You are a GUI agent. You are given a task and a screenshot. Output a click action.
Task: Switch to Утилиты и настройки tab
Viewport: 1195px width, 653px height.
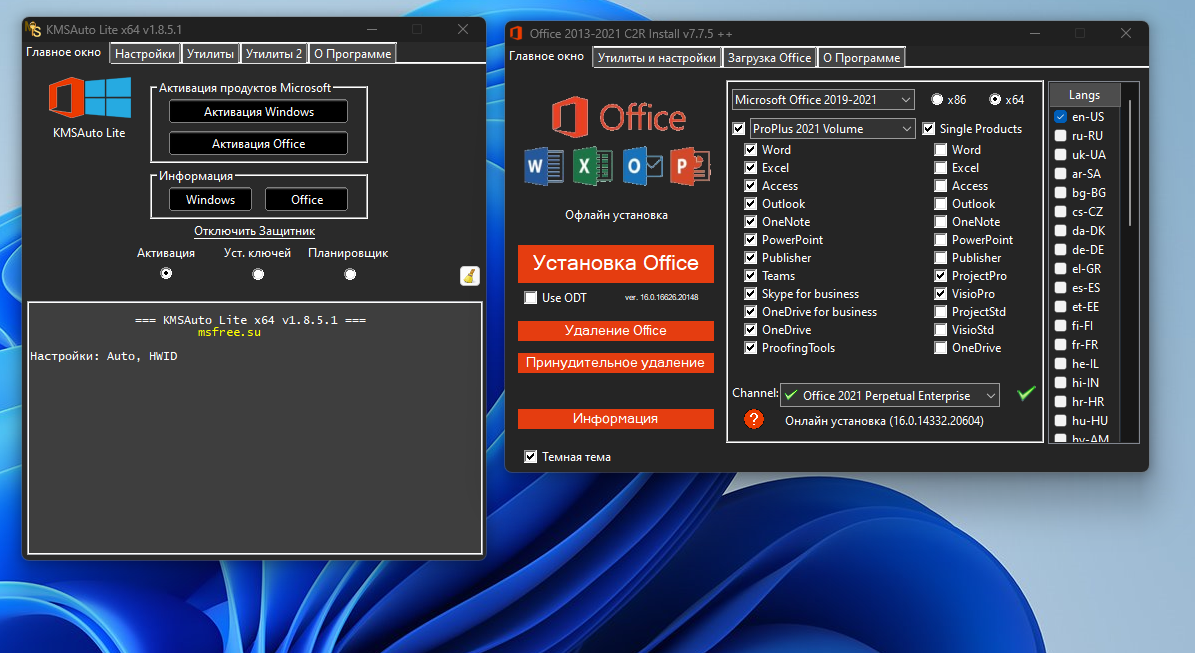click(x=657, y=58)
